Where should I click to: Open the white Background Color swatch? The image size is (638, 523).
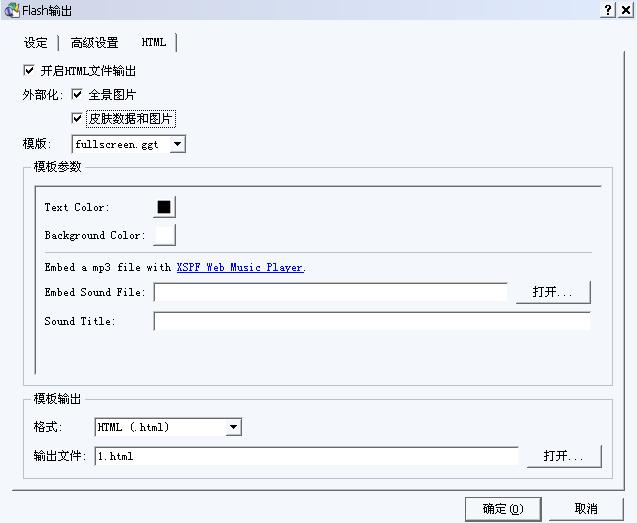coord(164,235)
